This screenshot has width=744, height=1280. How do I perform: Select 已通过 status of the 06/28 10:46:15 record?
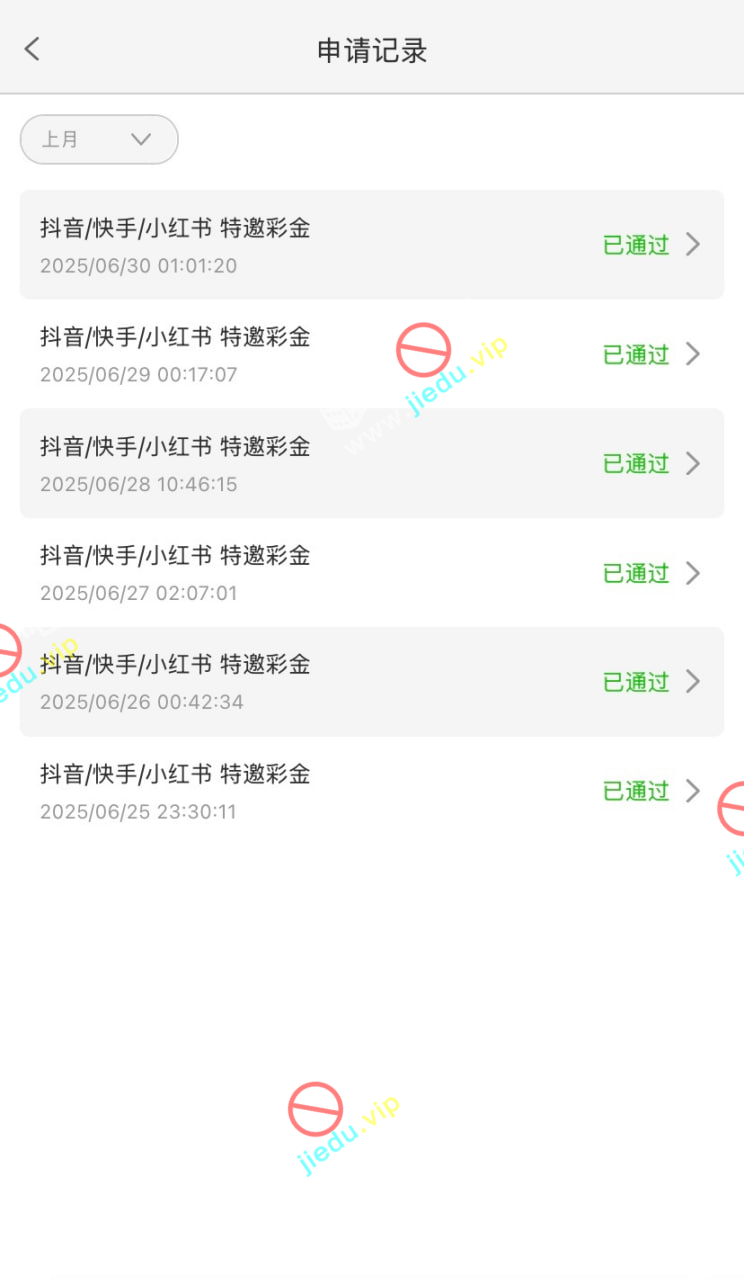click(x=636, y=463)
